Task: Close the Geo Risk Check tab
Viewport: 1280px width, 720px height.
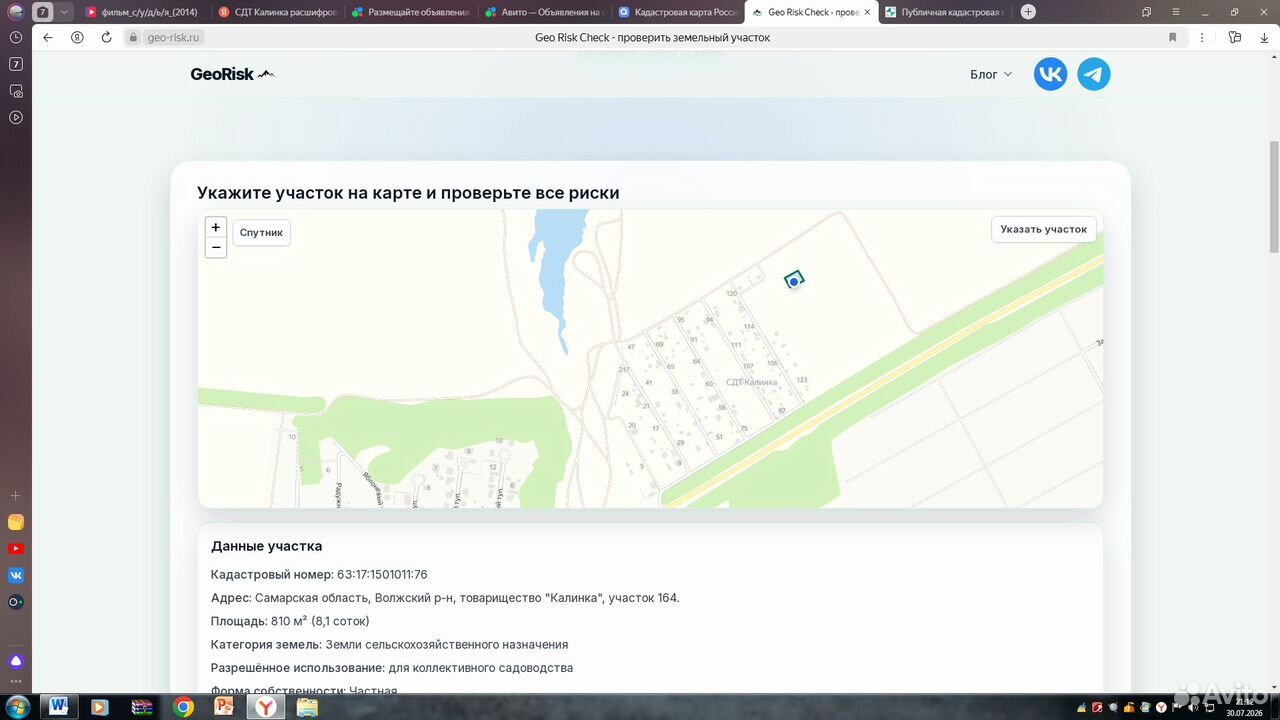Action: 867,12
